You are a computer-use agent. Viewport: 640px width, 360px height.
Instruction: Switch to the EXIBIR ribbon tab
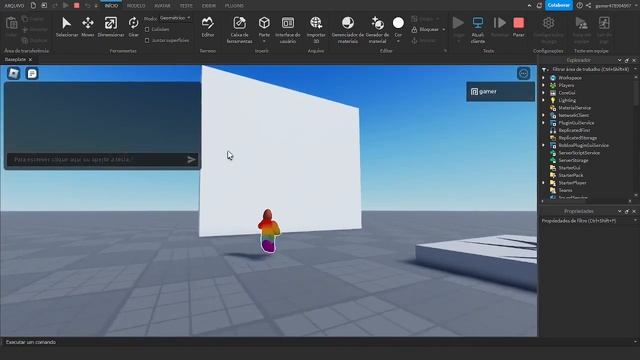[x=209, y=6]
